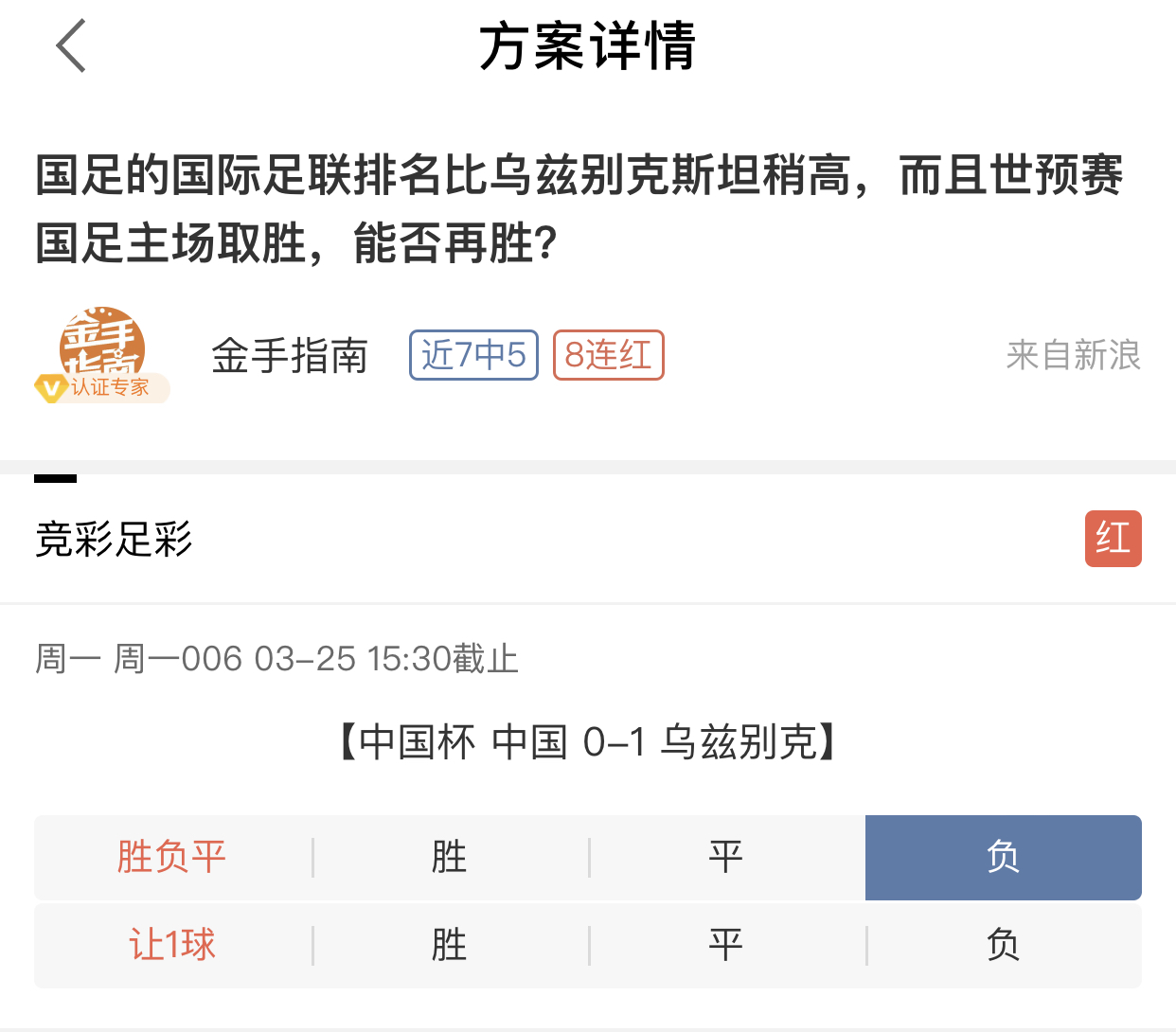Click the 胜负平 row label

click(x=171, y=858)
